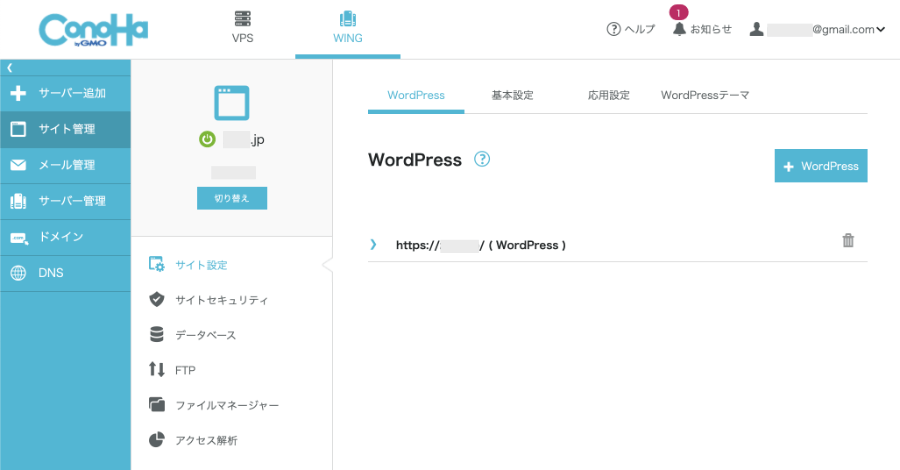Image resolution: width=900 pixels, height=470 pixels.
Task: Click the サイト設定 gear page icon
Action: coord(157,264)
